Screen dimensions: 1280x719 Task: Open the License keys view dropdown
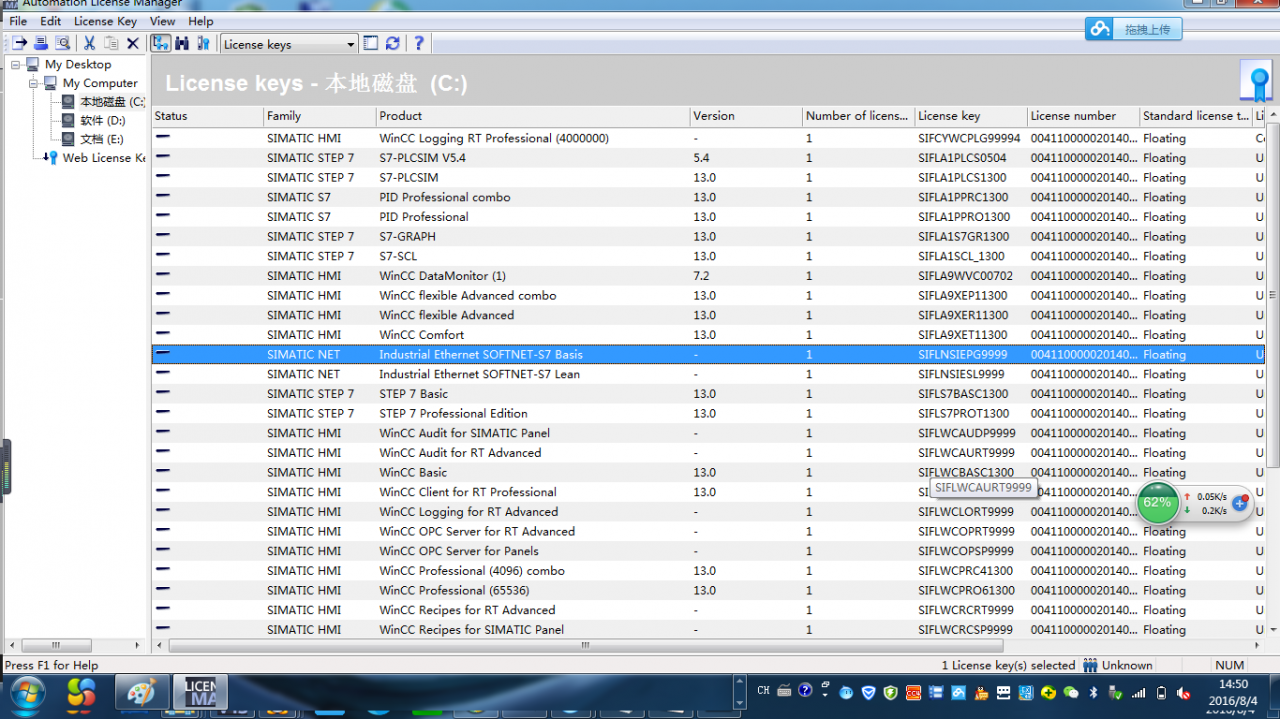289,44
